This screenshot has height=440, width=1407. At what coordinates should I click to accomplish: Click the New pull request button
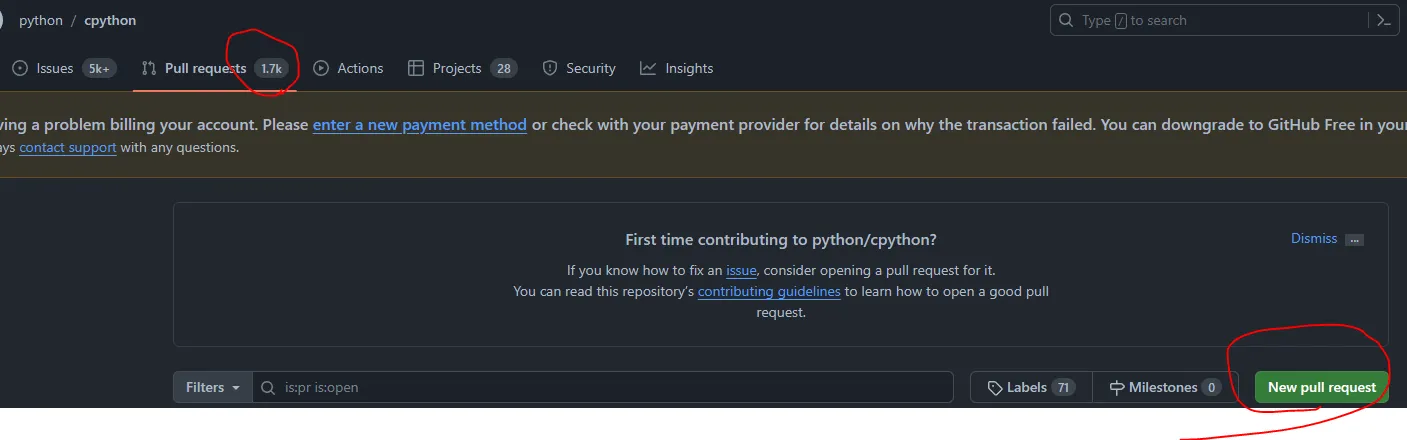1321,387
